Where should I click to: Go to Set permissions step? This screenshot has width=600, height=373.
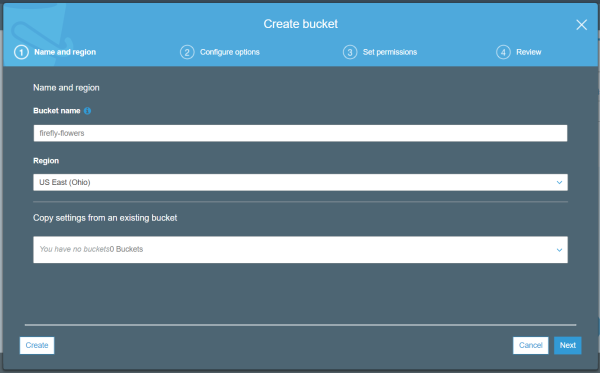[x=390, y=52]
